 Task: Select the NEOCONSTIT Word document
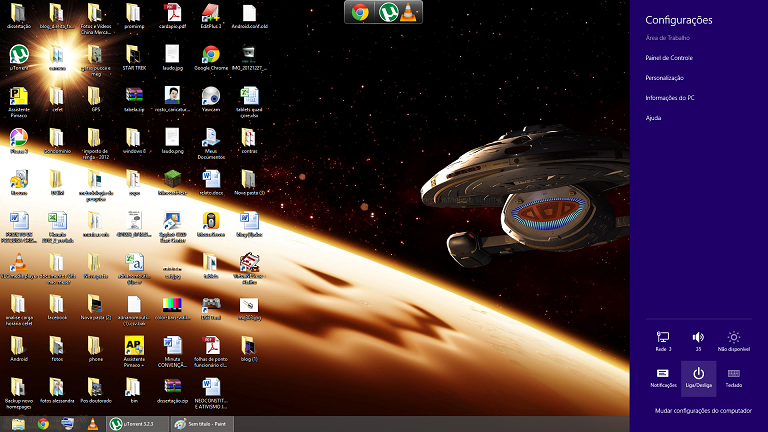click(x=211, y=393)
